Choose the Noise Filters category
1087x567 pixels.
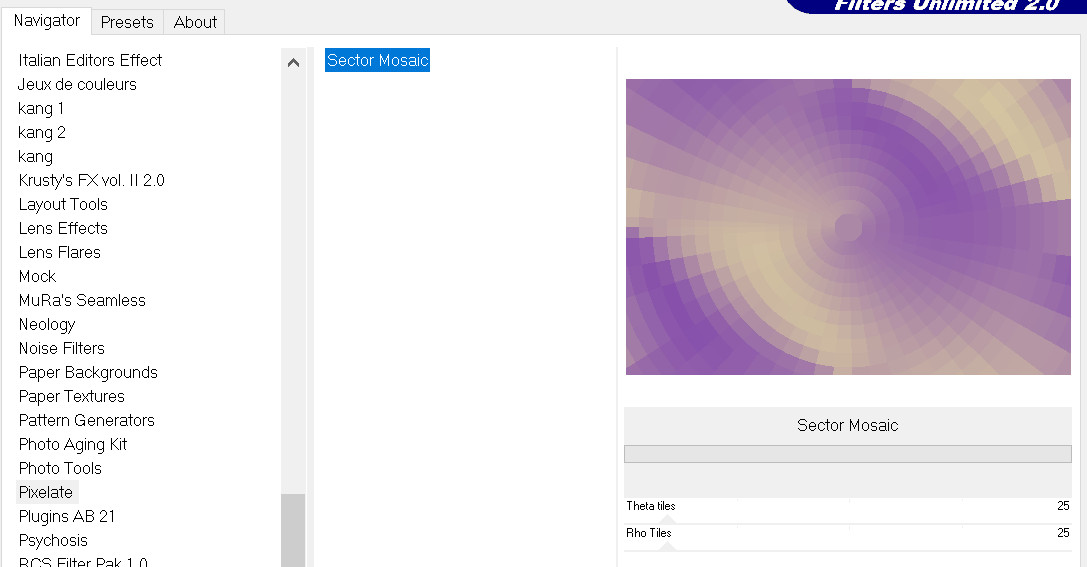pos(61,349)
